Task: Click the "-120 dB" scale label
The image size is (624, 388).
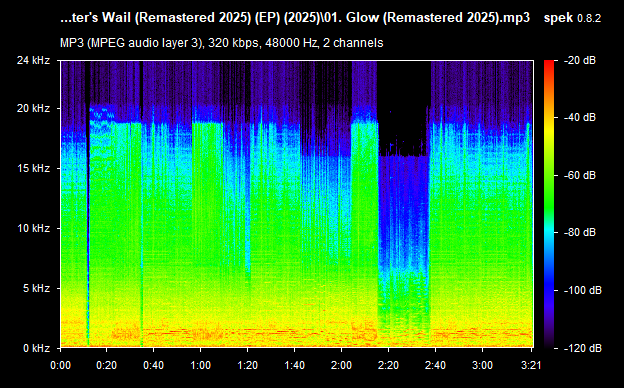Action: click(583, 348)
